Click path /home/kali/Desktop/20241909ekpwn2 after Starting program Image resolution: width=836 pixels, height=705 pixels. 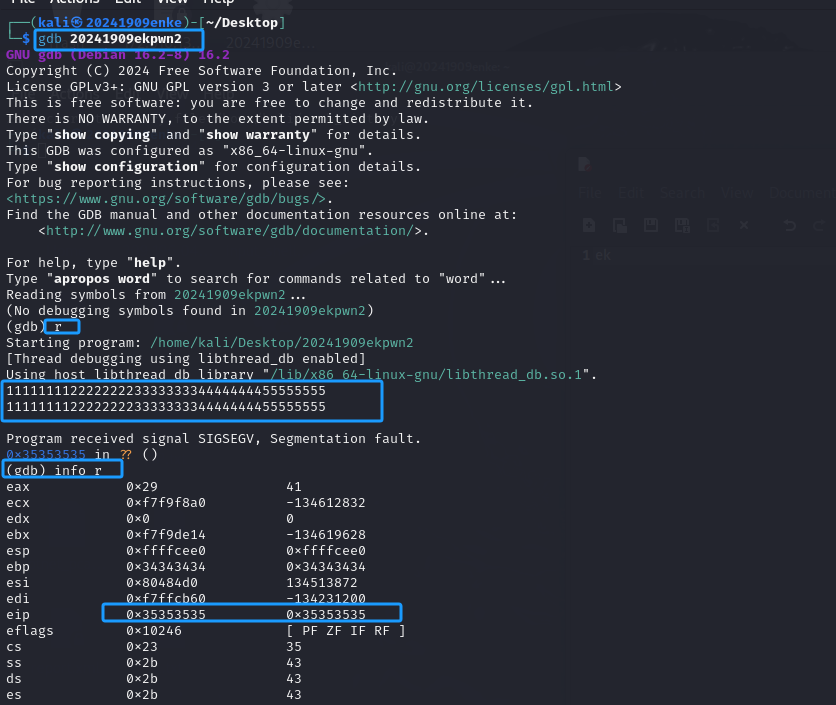[x=282, y=342]
